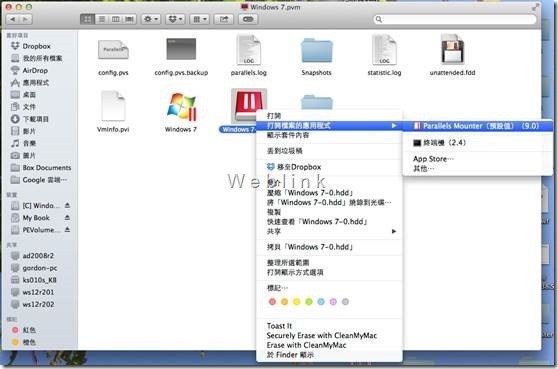The height and width of the screenshot is (369, 558).
Task: Eject the PEVolume drive
Action: (67, 230)
